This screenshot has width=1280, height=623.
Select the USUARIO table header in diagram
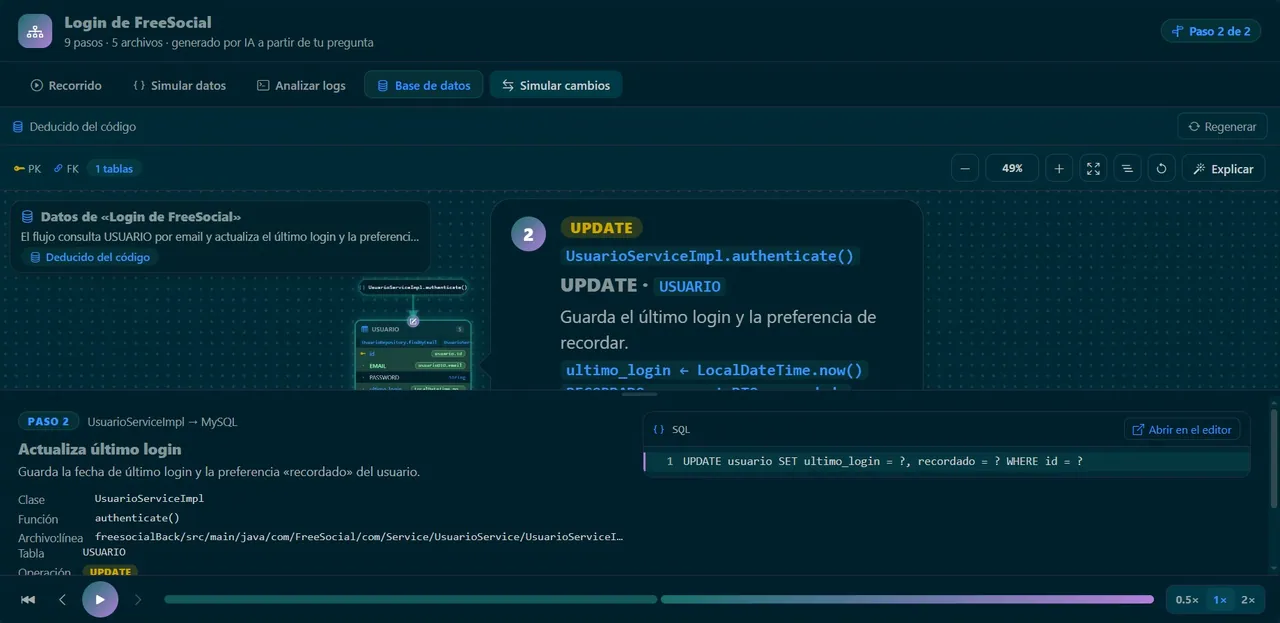click(x=412, y=329)
